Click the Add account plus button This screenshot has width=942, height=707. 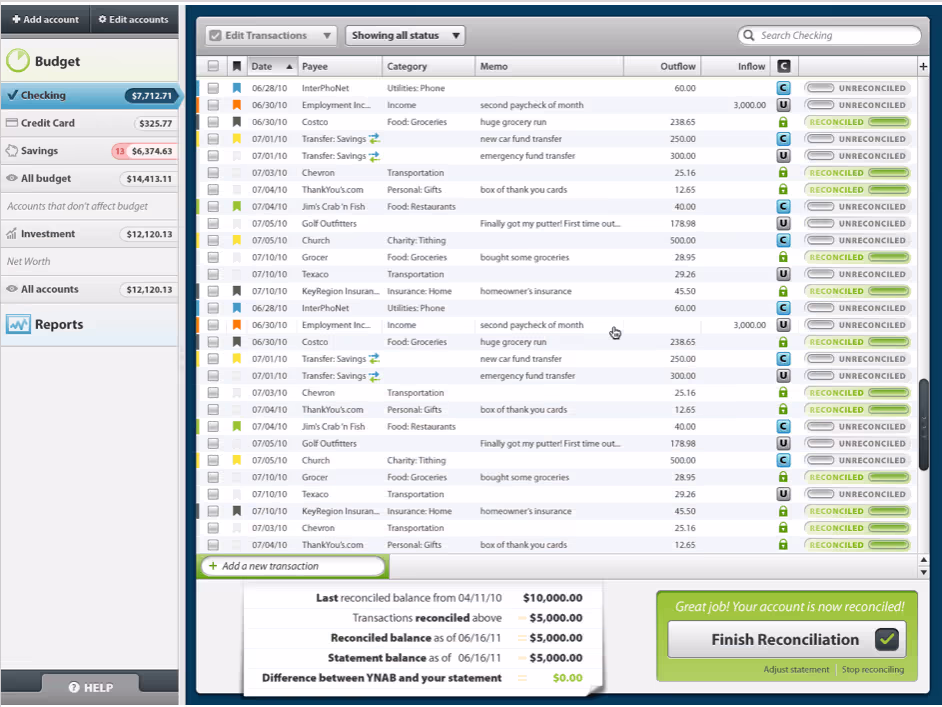click(x=46, y=19)
